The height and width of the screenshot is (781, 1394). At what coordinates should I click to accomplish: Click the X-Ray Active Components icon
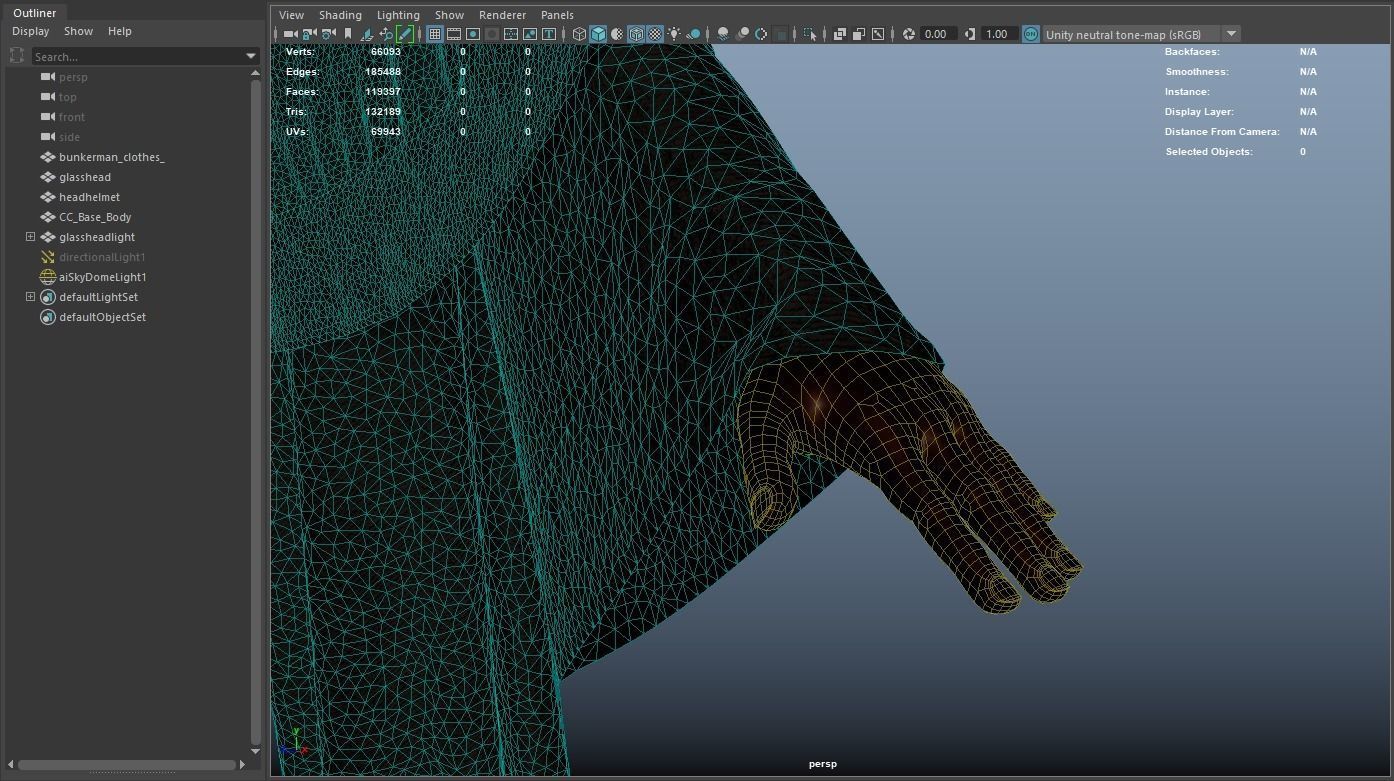(858, 34)
